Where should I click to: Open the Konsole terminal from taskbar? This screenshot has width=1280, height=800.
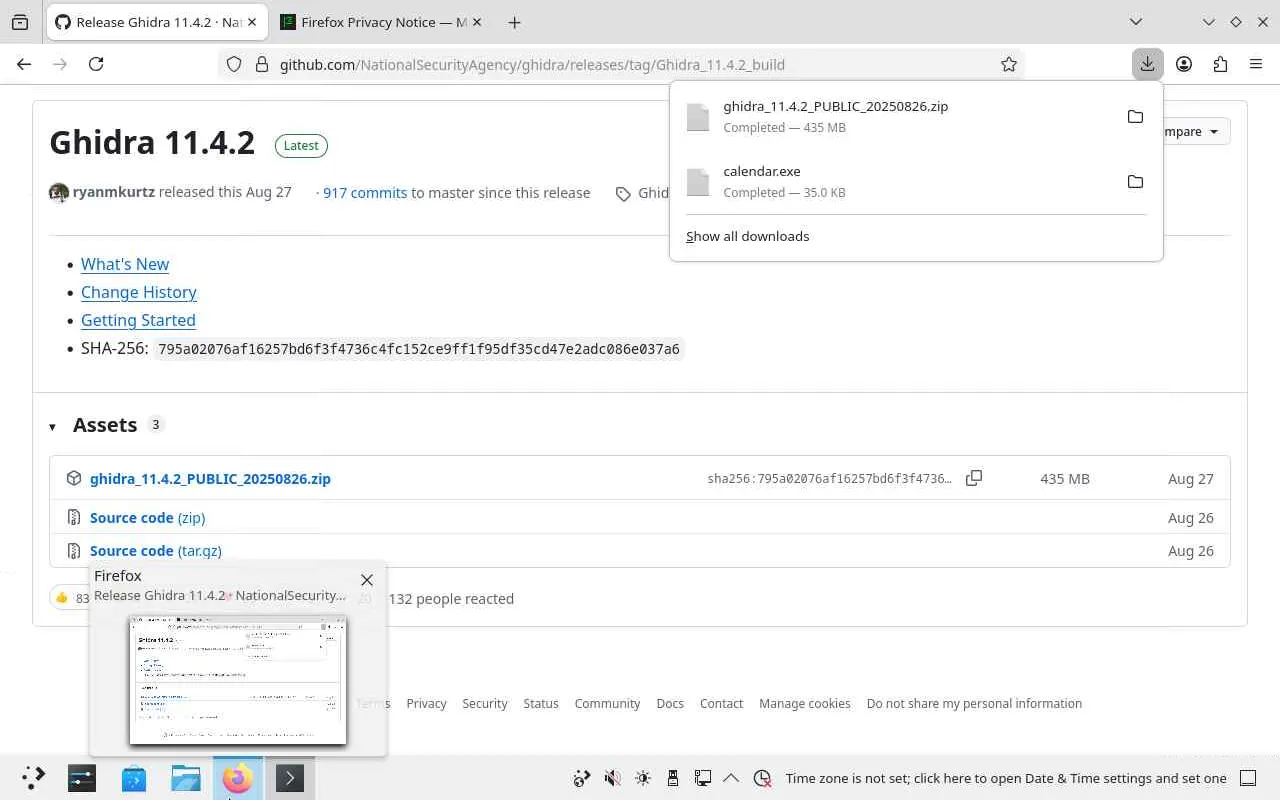click(290, 778)
